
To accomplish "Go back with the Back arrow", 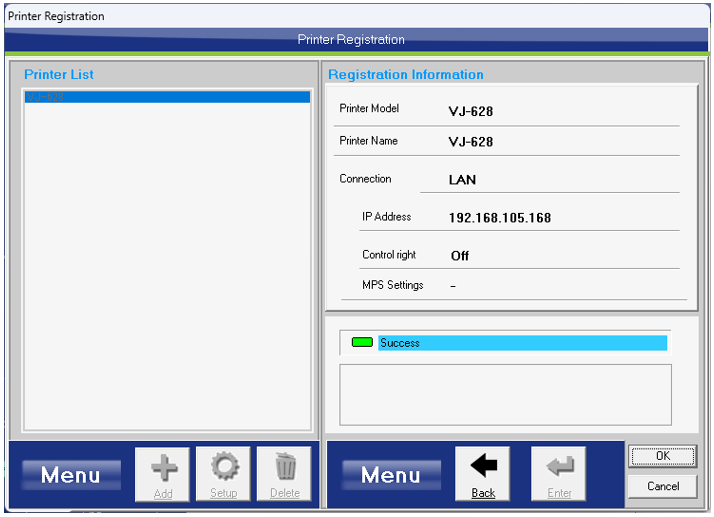I will pyautogui.click(x=483, y=474).
